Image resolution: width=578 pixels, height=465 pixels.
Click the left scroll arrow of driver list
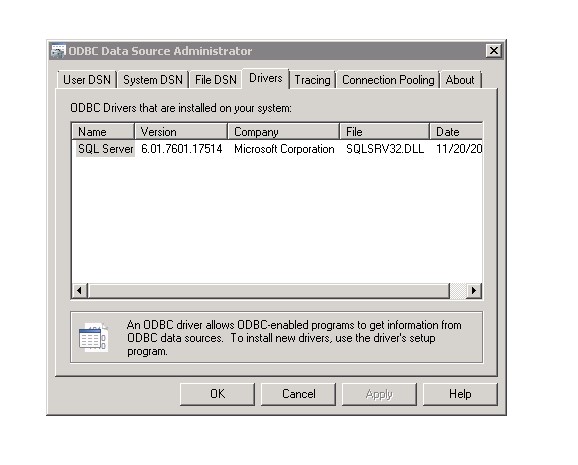coord(80,291)
